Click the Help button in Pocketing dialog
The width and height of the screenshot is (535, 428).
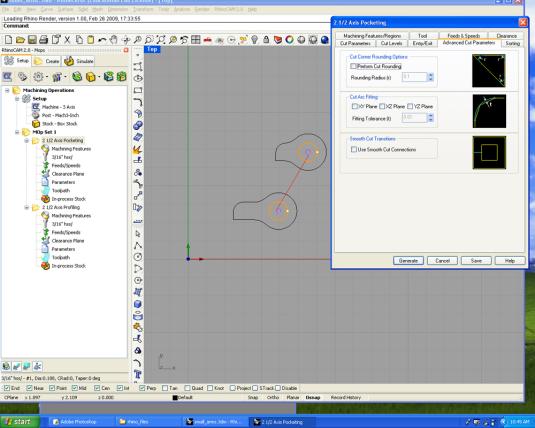(510, 261)
